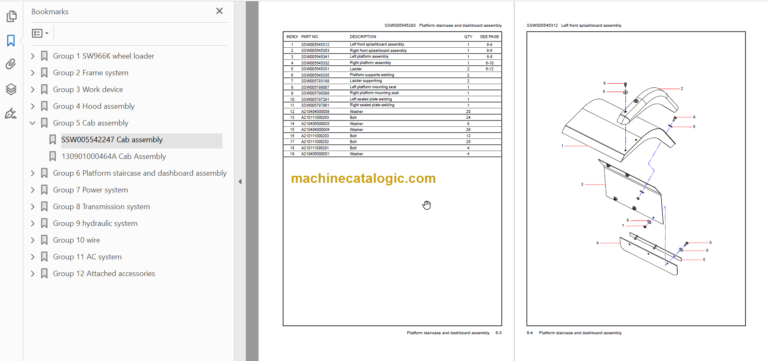
Task: Click the DESCRIPTION column header
Action: [363, 37]
